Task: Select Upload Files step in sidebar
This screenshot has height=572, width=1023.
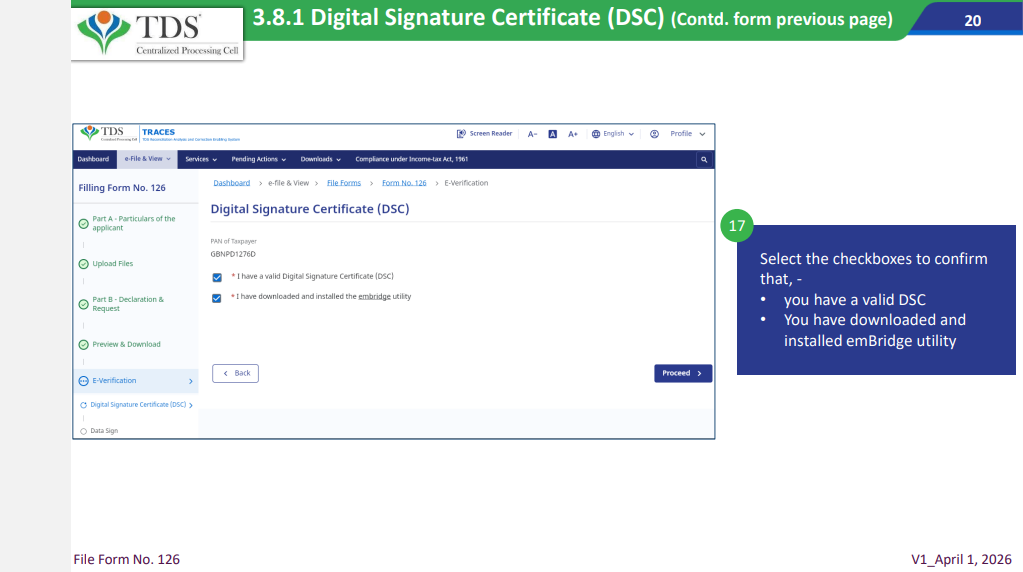Action: 112,264
